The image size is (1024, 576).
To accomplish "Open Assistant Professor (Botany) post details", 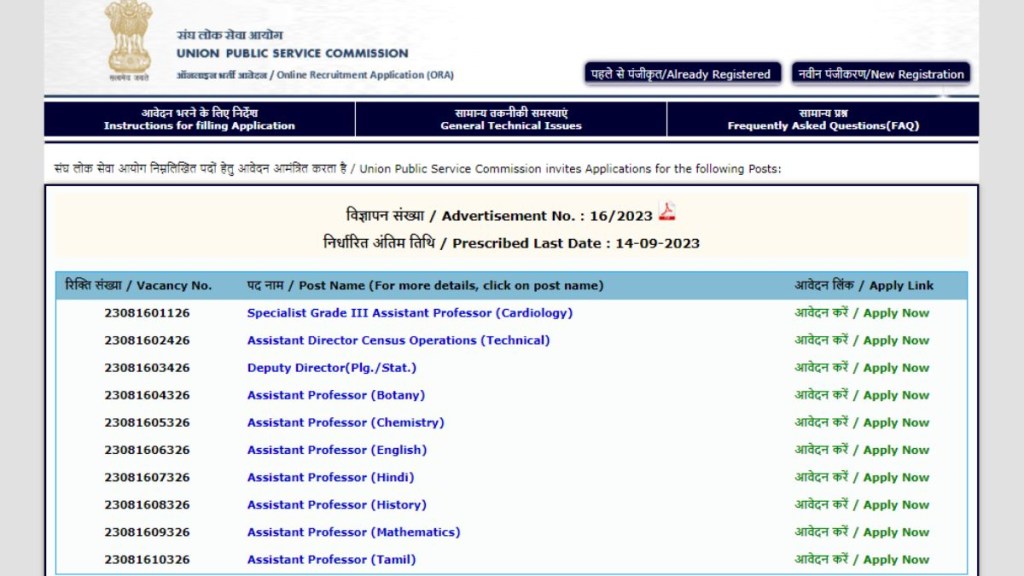I will [336, 395].
